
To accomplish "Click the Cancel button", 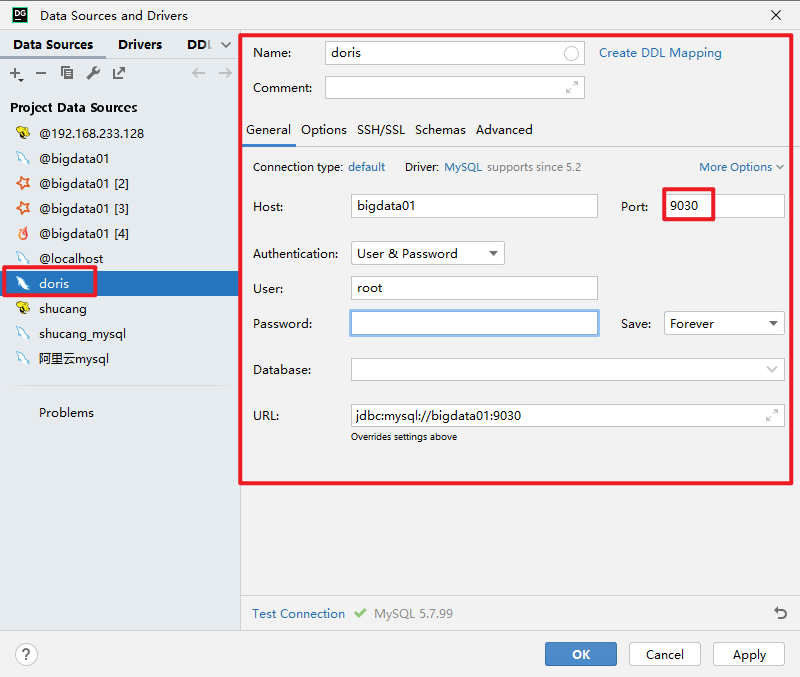I will click(664, 654).
